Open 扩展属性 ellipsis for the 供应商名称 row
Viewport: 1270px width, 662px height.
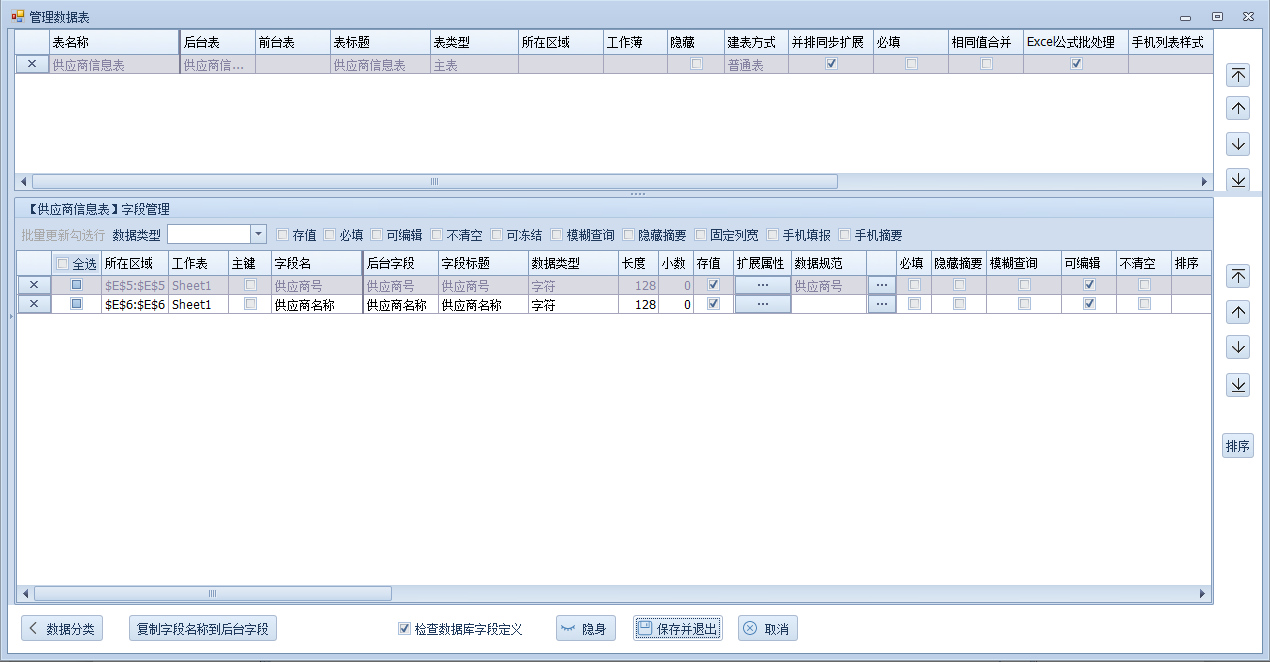click(762, 304)
